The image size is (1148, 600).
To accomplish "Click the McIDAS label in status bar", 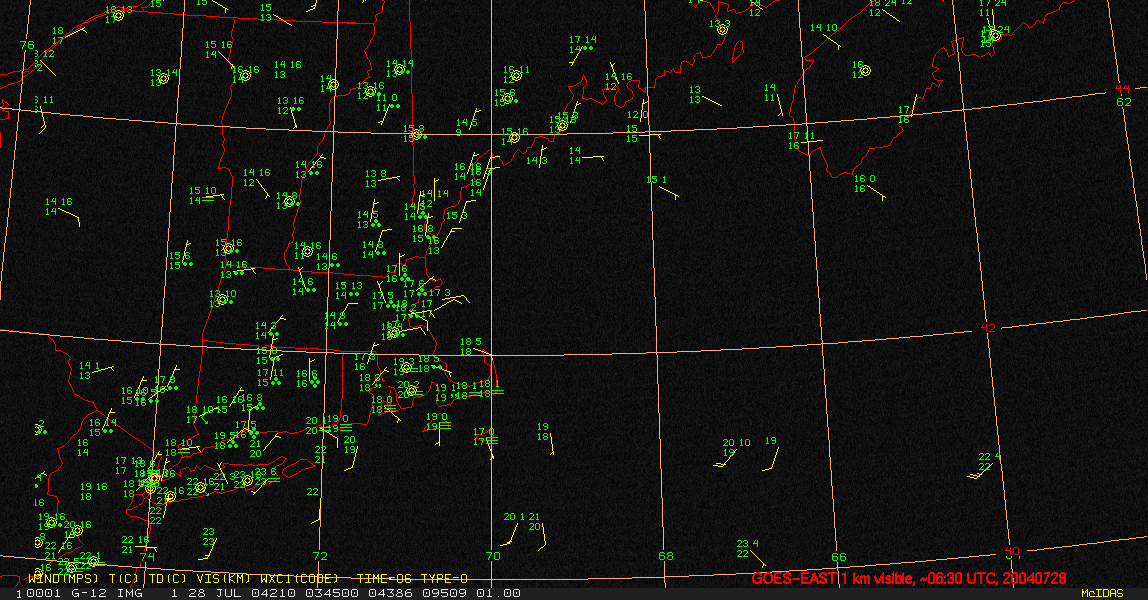I will [x=1102, y=593].
